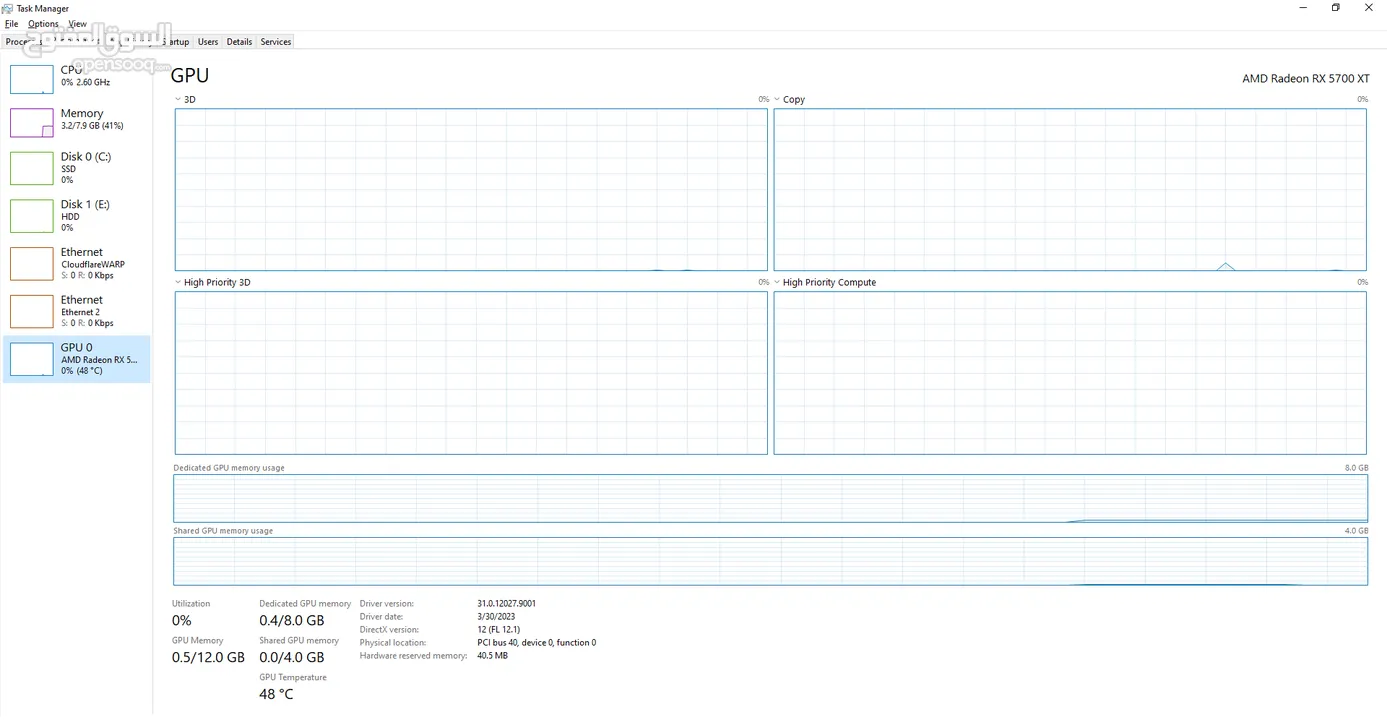Click DirectX version 12 (FL 12.1)
The width and height of the screenshot is (1387, 720).
(499, 630)
